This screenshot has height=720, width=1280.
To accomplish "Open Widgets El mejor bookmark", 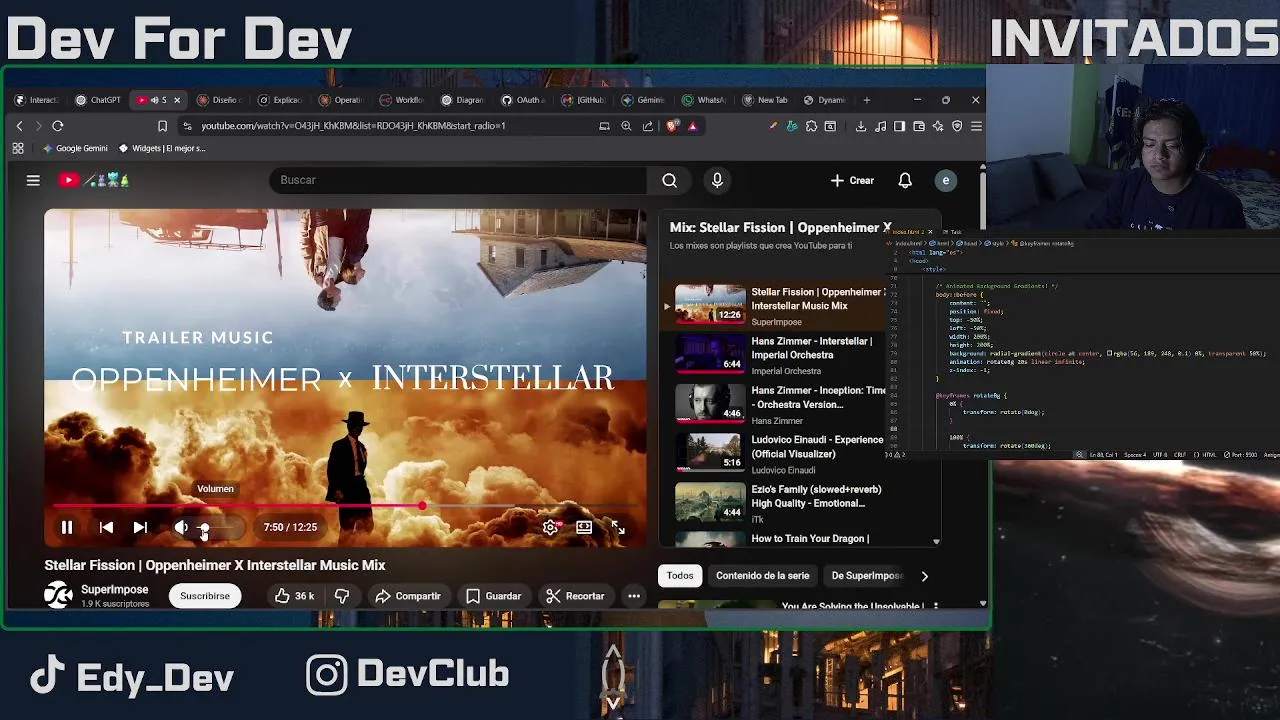I will pyautogui.click(x=161, y=148).
